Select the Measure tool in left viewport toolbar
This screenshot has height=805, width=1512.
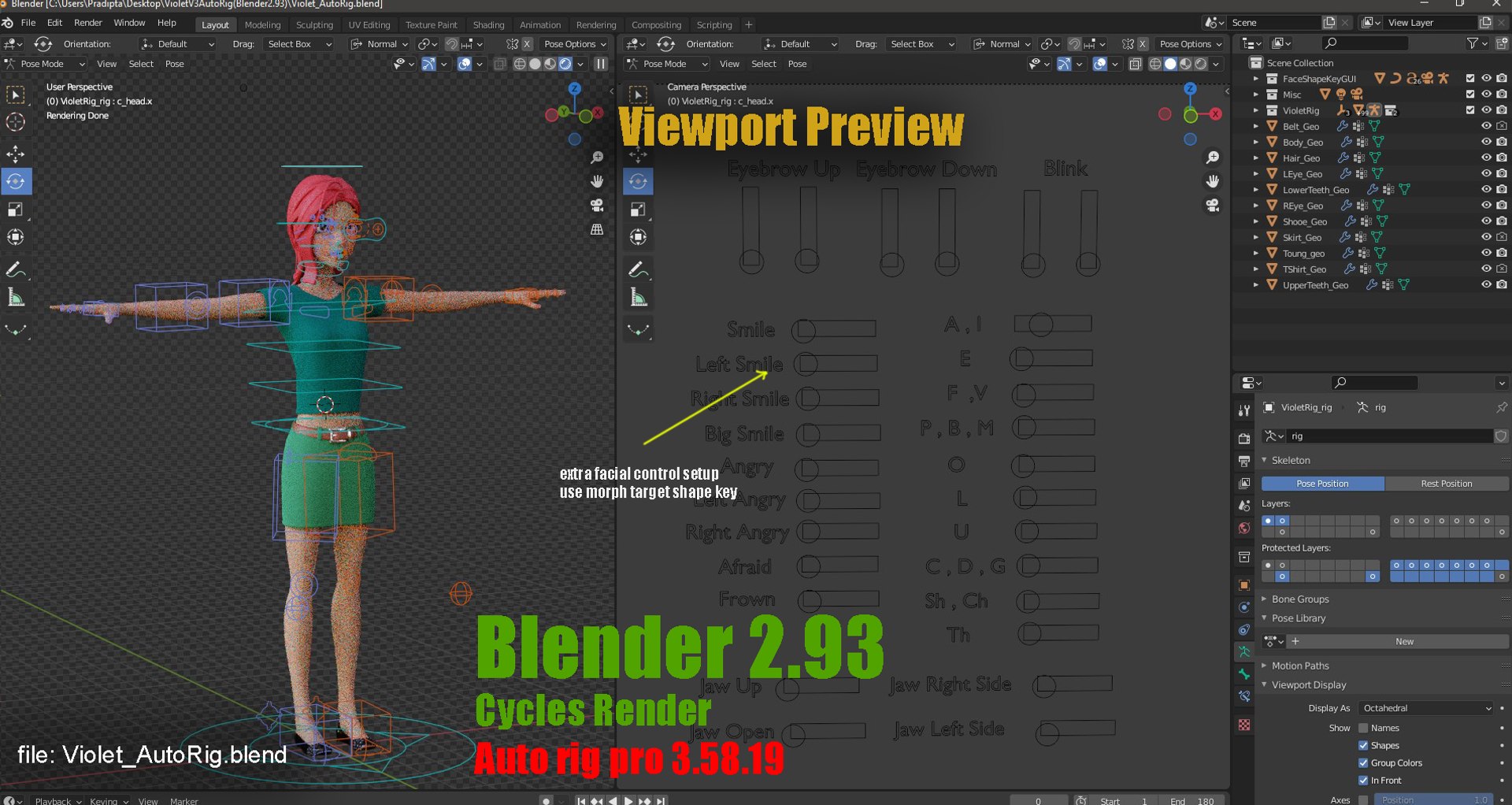(16, 297)
